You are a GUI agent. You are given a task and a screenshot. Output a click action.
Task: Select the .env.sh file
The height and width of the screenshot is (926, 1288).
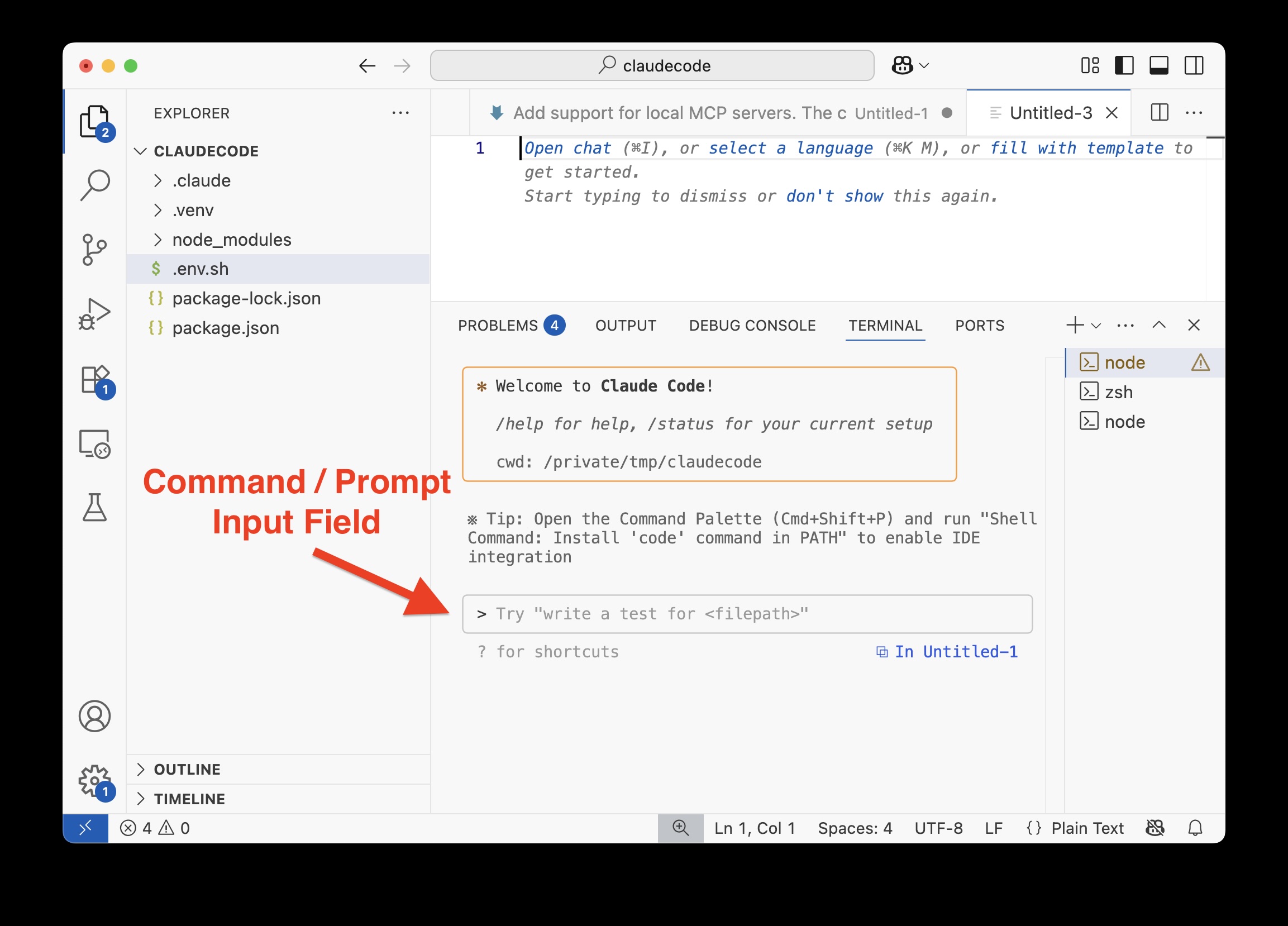click(x=278, y=269)
